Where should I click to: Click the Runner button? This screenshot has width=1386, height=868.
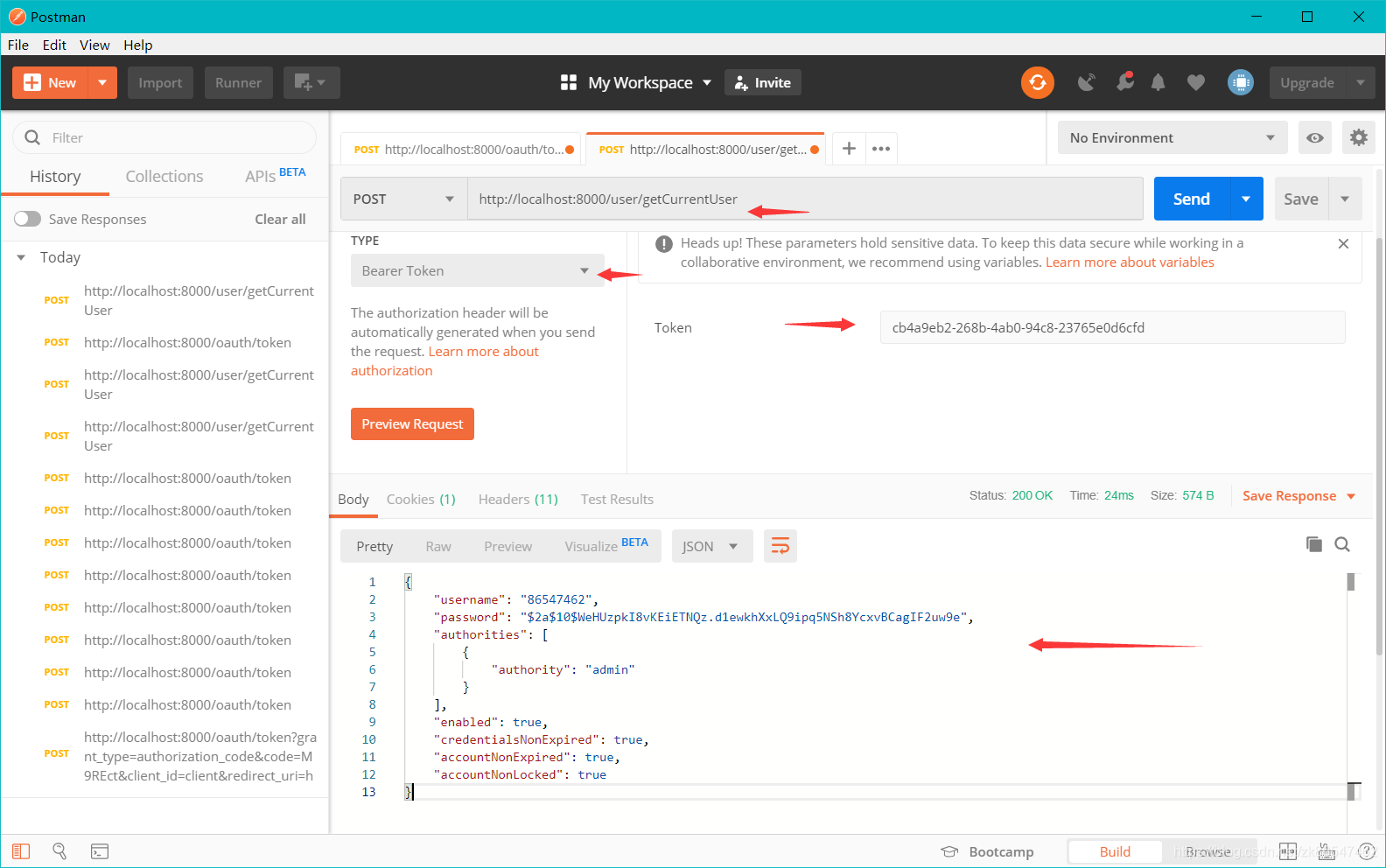coord(238,82)
